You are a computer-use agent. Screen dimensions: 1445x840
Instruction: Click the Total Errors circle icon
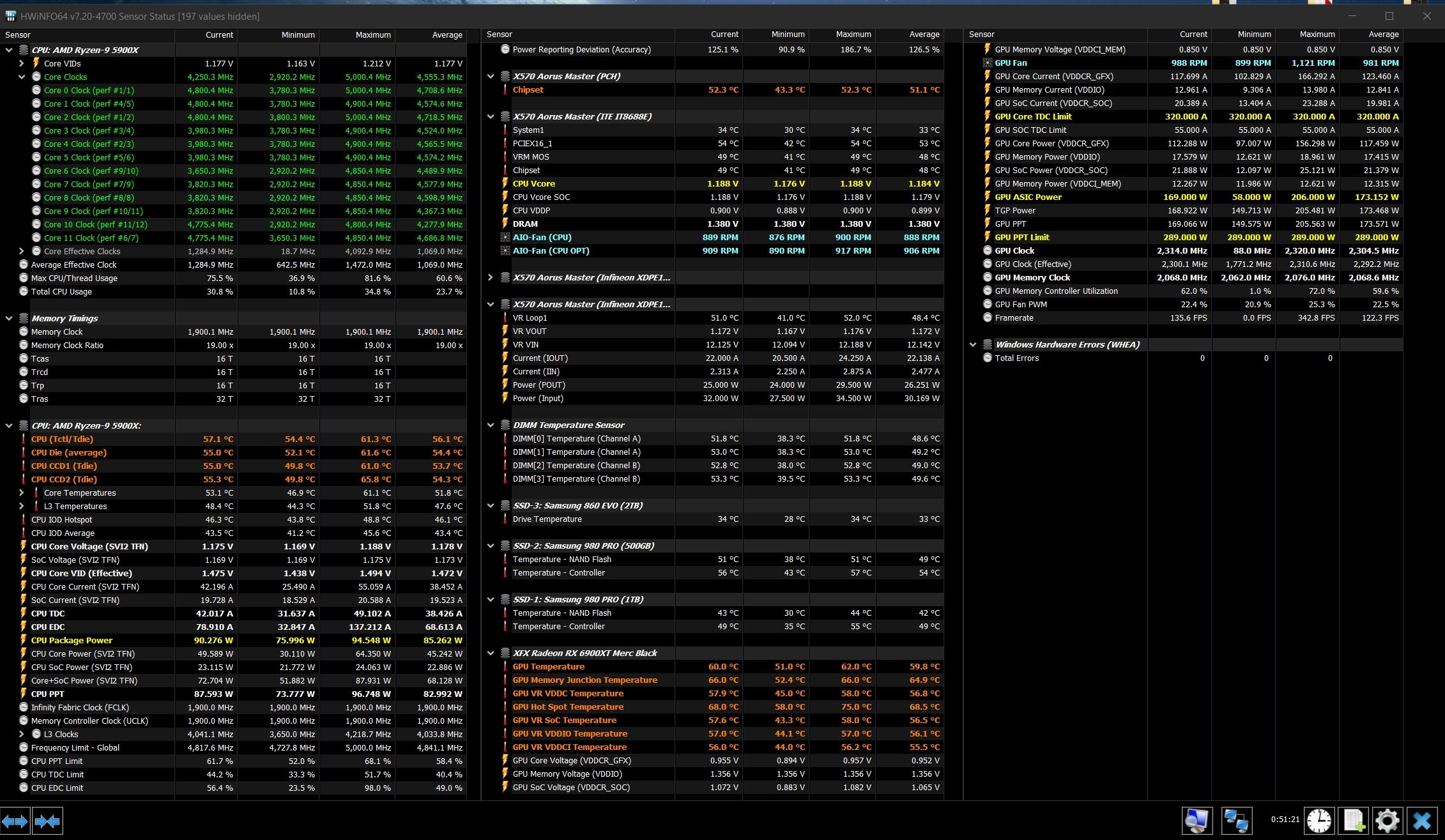988,358
